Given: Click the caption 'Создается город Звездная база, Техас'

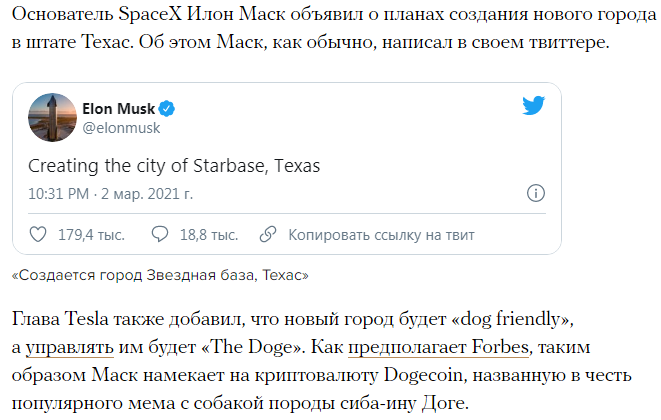Looking at the screenshot, I should pyautogui.click(x=160, y=274).
